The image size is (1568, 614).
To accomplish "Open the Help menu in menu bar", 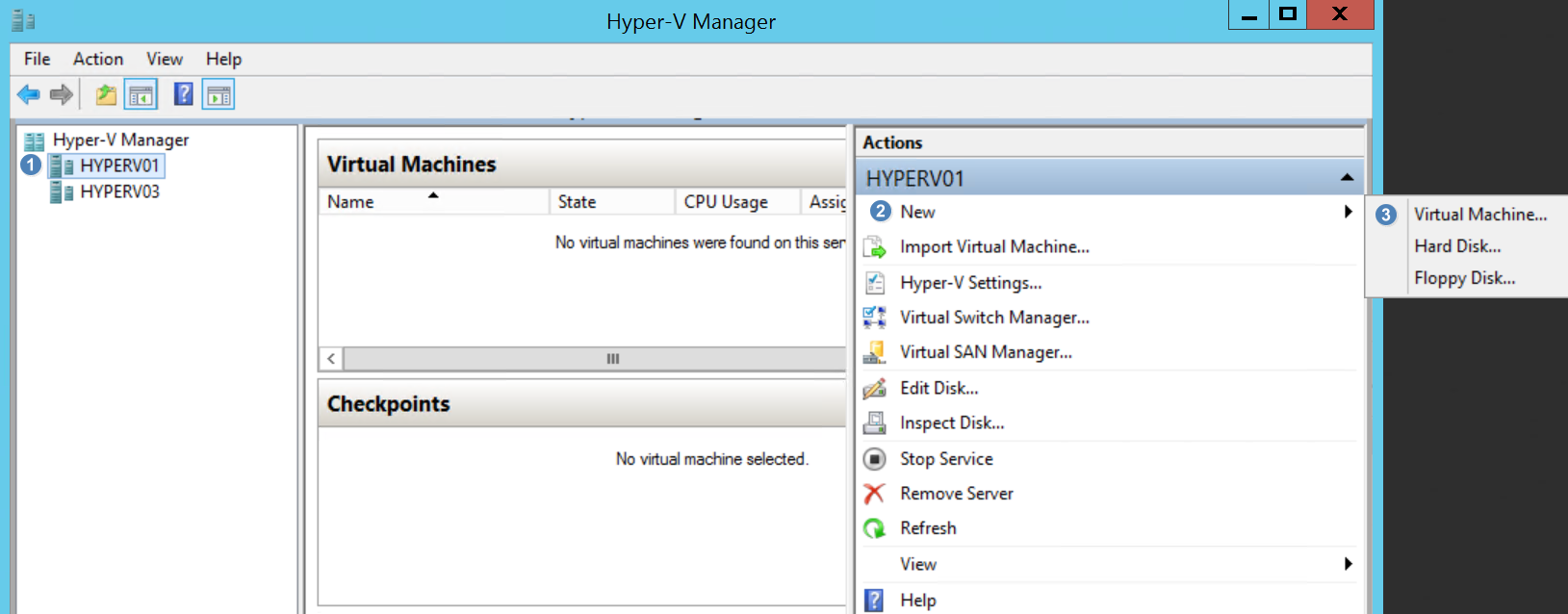I will [224, 59].
